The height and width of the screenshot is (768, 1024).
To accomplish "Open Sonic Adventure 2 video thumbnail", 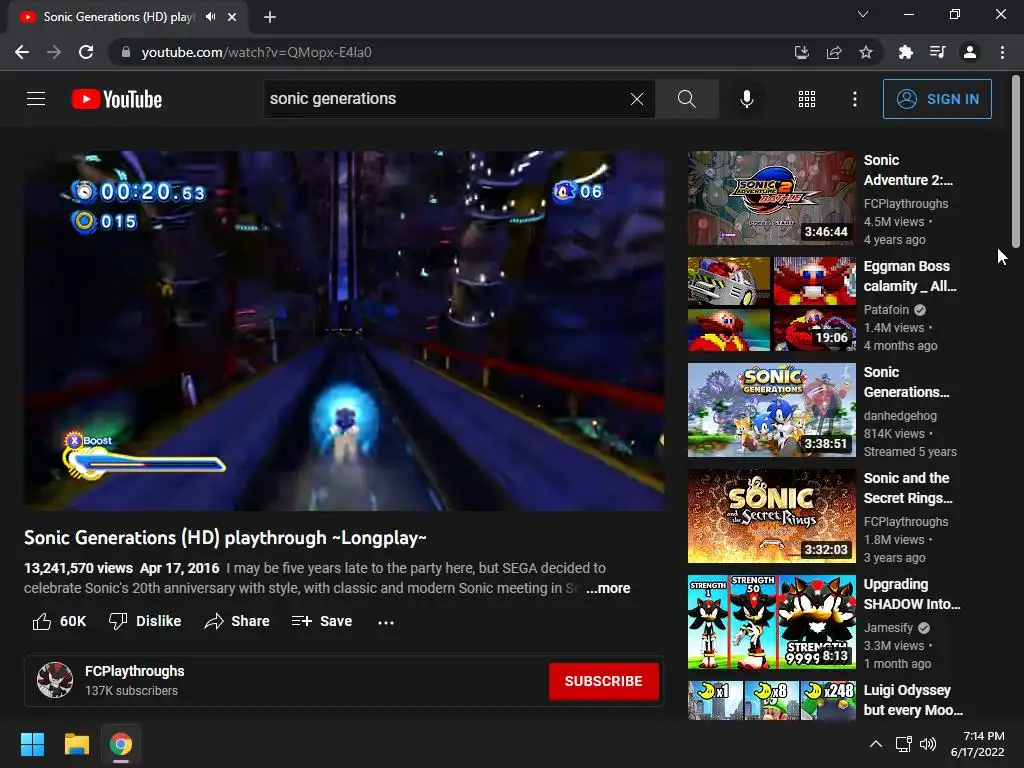I will click(771, 198).
